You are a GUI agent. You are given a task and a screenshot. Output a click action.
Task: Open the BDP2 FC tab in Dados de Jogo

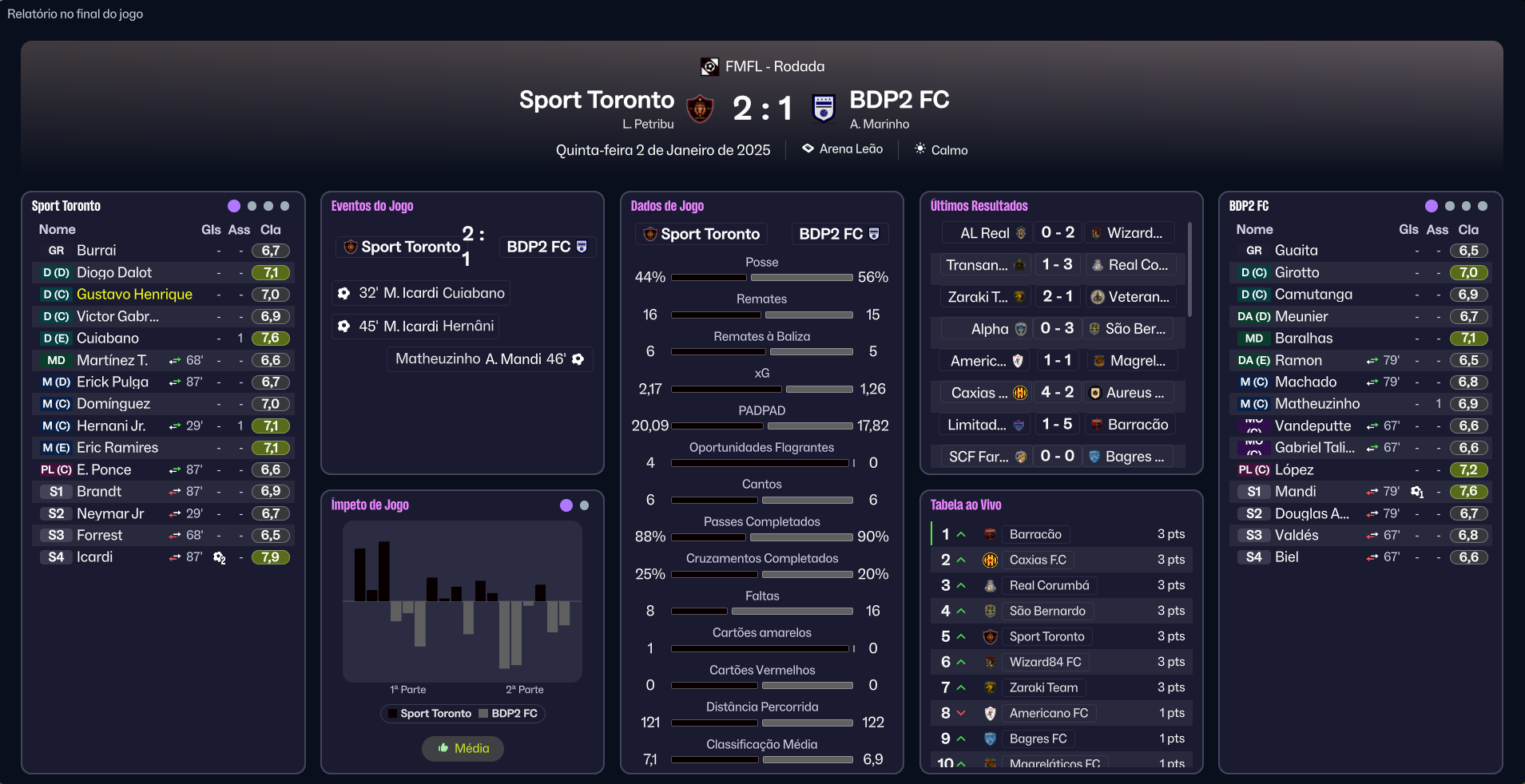pos(838,234)
